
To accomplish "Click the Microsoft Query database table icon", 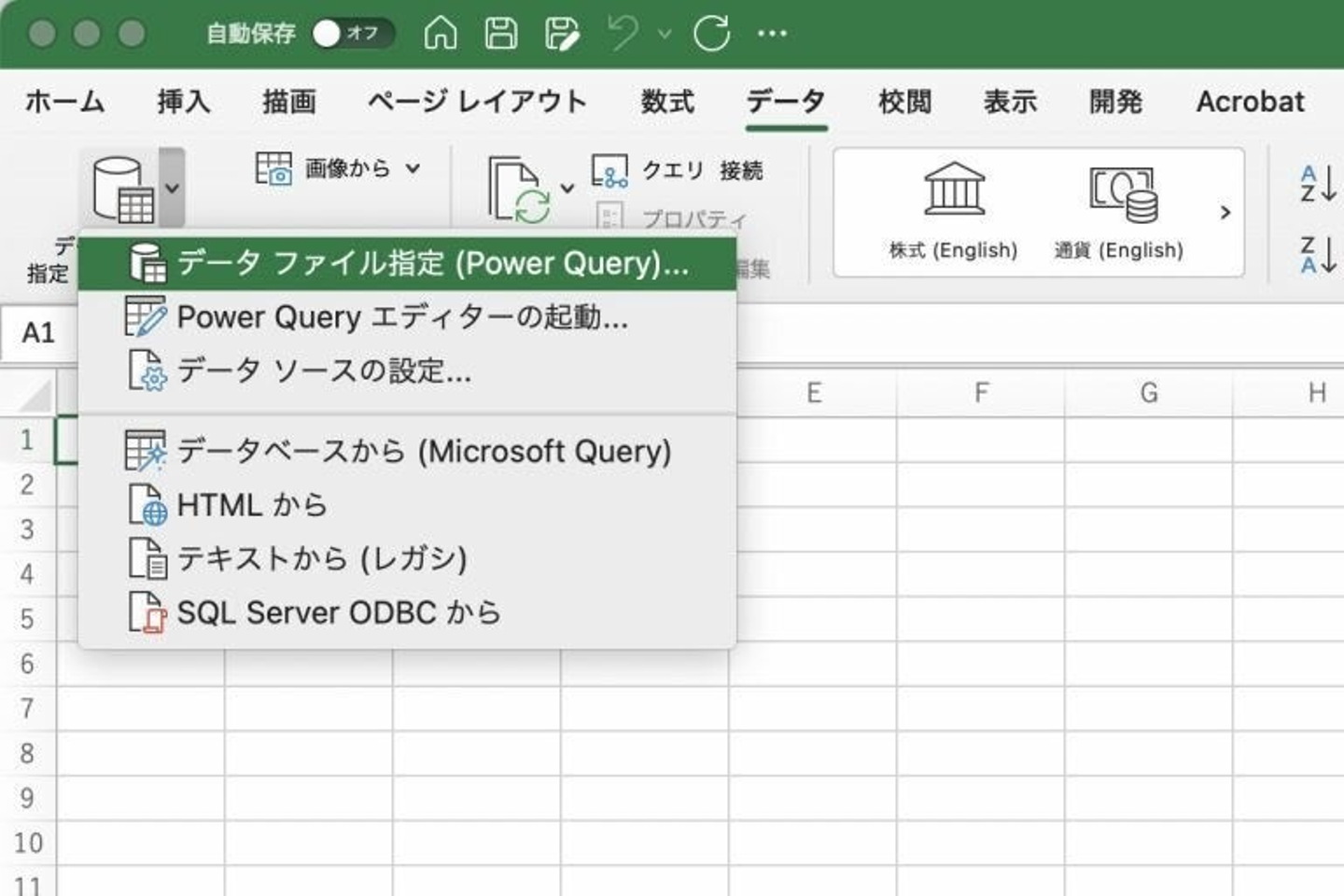I will point(146,451).
